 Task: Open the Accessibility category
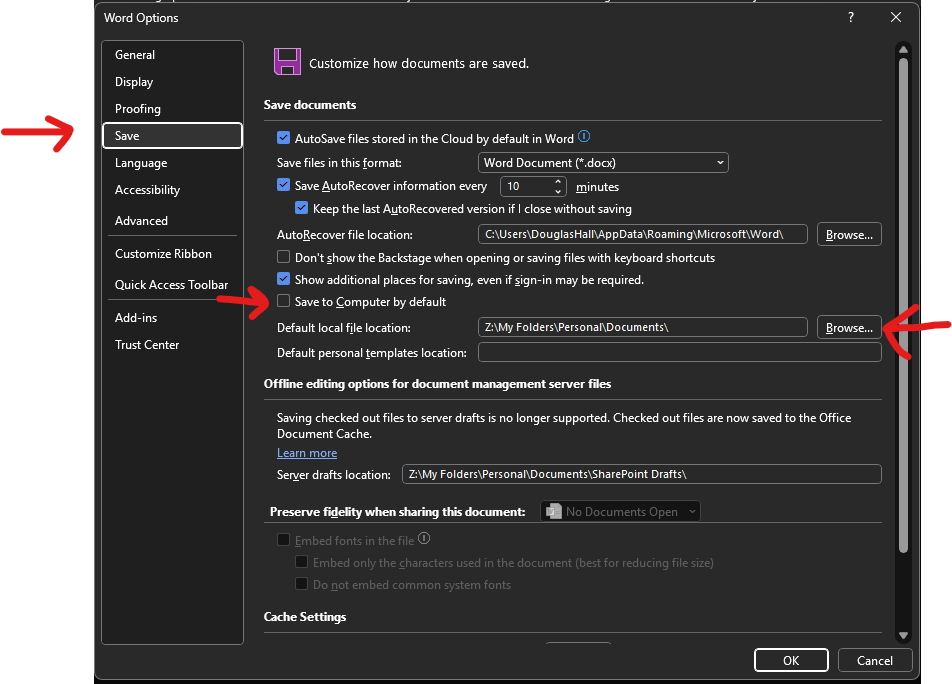pyautogui.click(x=172, y=190)
